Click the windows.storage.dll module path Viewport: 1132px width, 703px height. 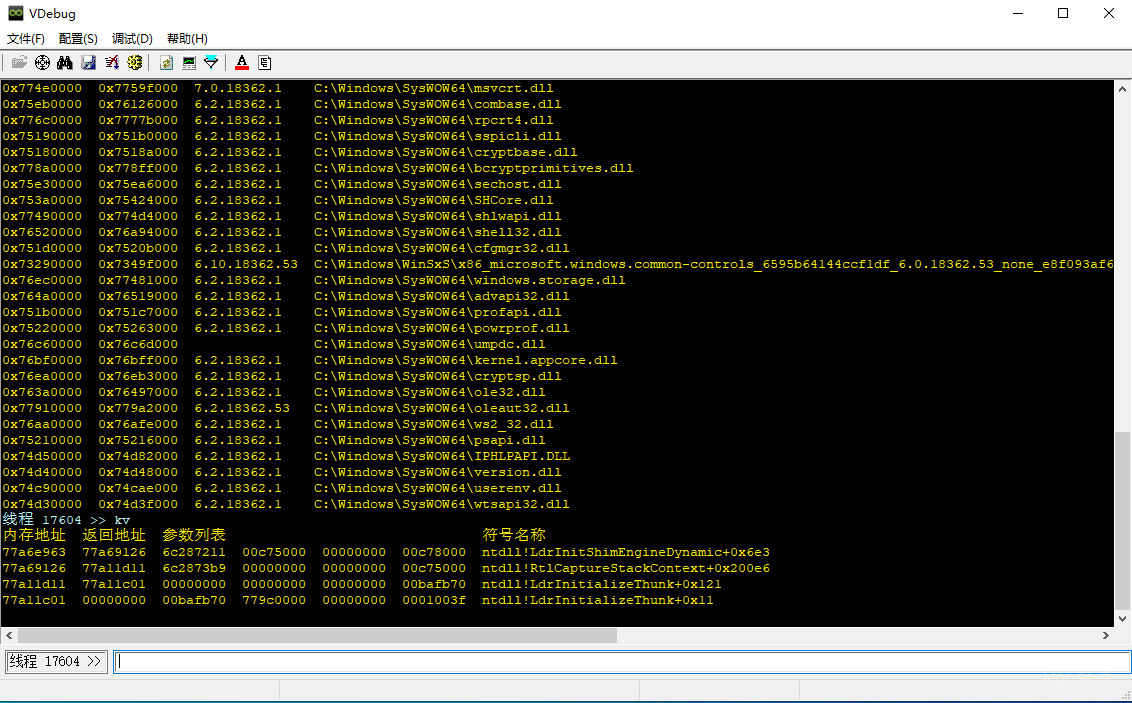click(x=469, y=280)
